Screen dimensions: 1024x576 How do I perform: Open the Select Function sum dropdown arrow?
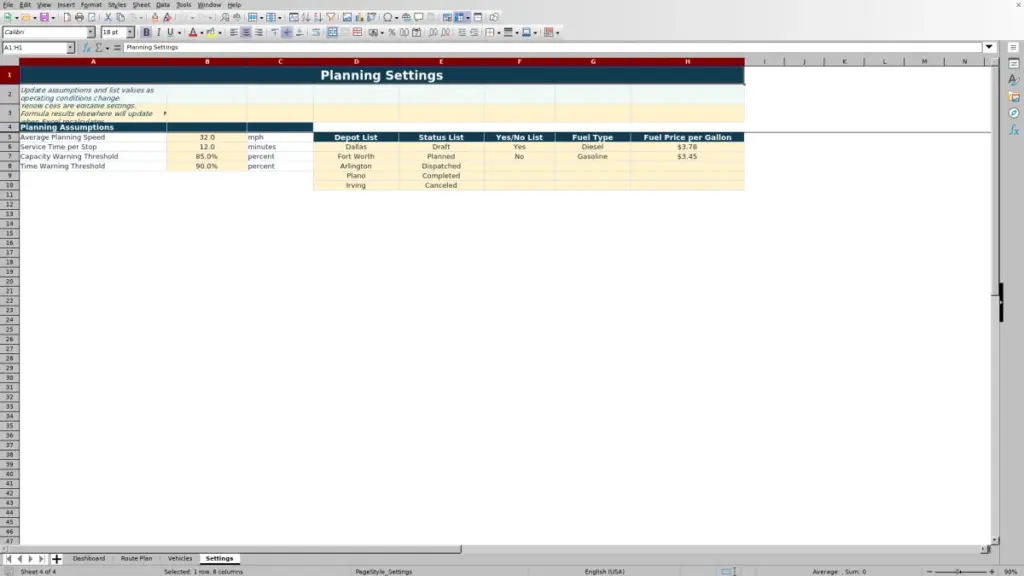coord(107,48)
